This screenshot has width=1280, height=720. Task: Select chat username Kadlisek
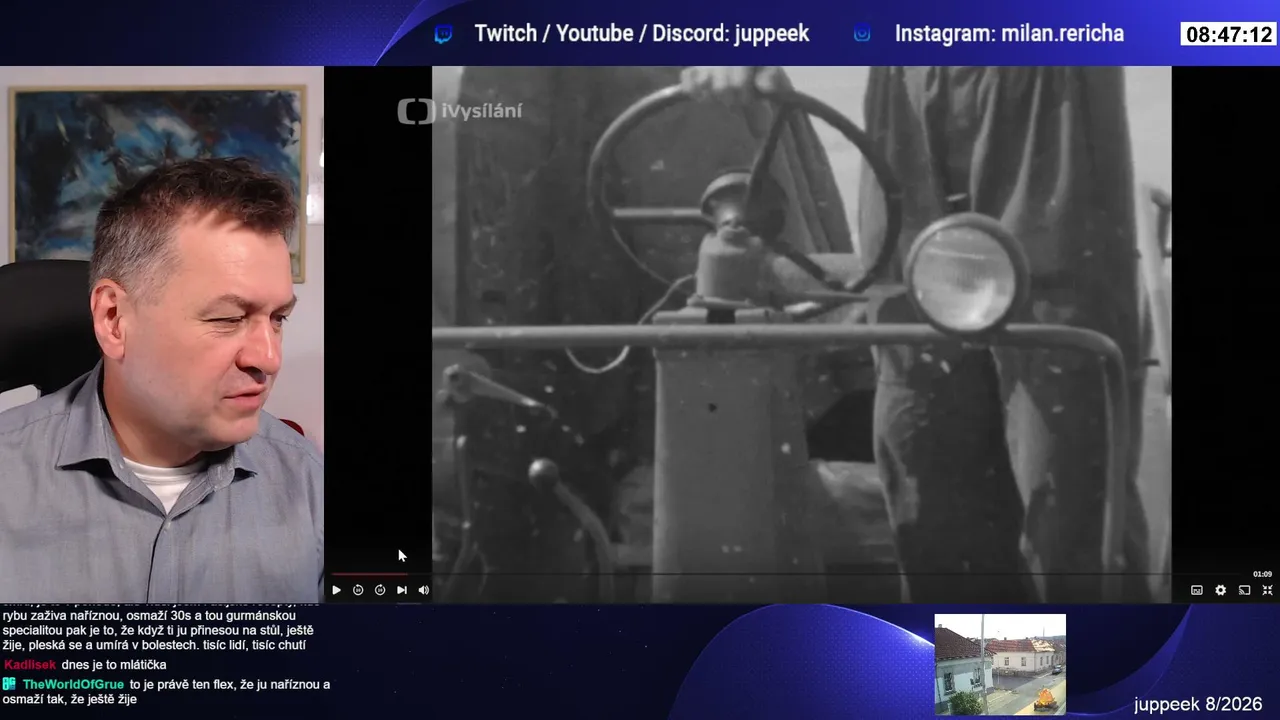[30, 665]
